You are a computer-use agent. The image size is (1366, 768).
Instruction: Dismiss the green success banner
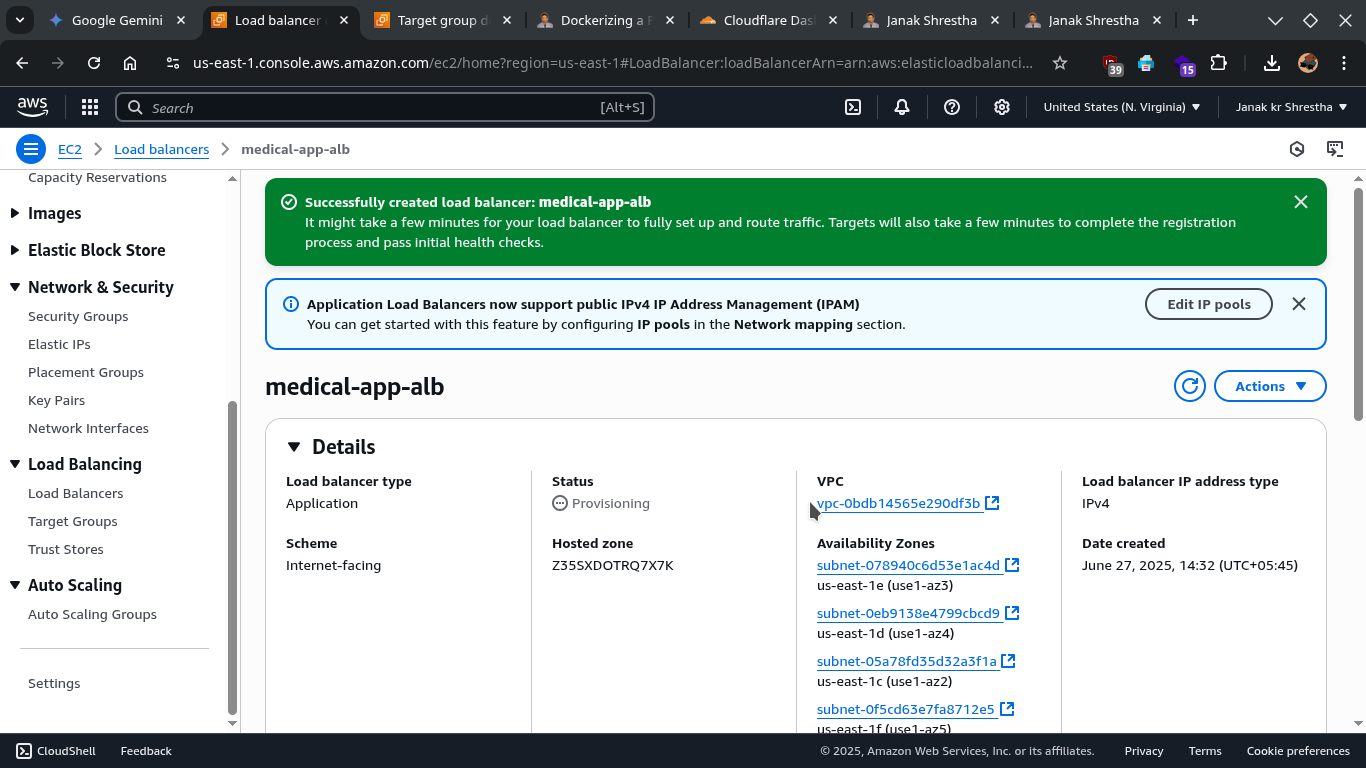pyautogui.click(x=1301, y=202)
